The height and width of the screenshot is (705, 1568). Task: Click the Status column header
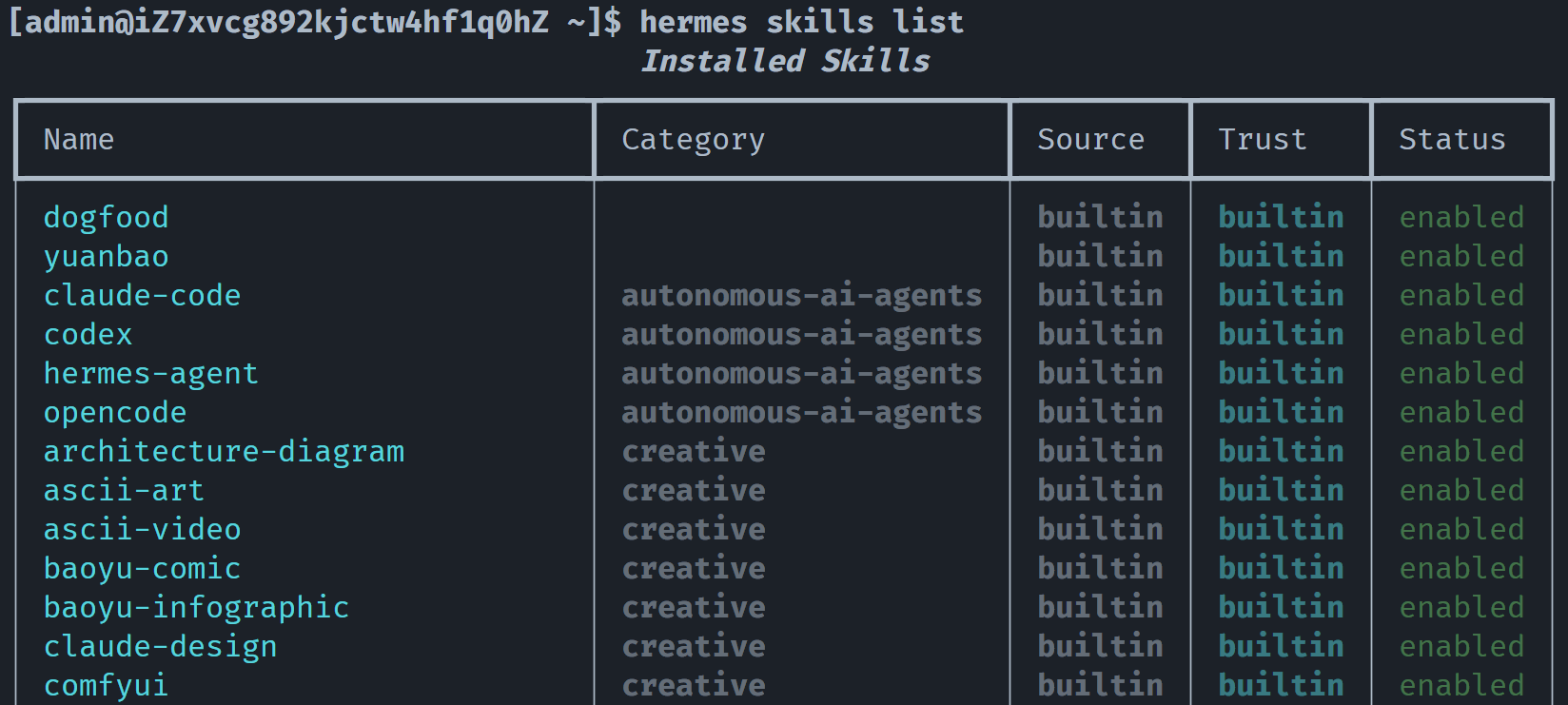tap(1452, 140)
